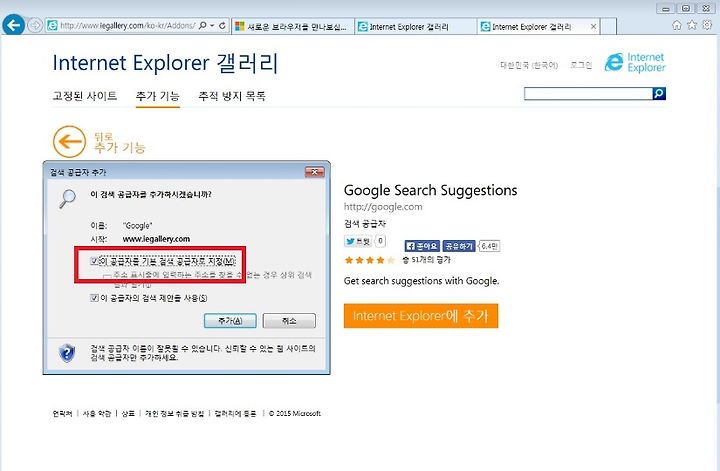Click the 검색 공급자 category label
720x471 pixels.
(365, 224)
